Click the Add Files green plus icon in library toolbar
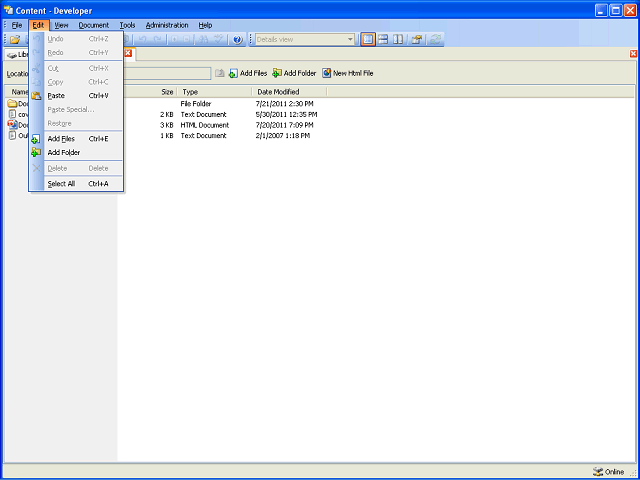Screen dimensions: 640x480 (233, 73)
